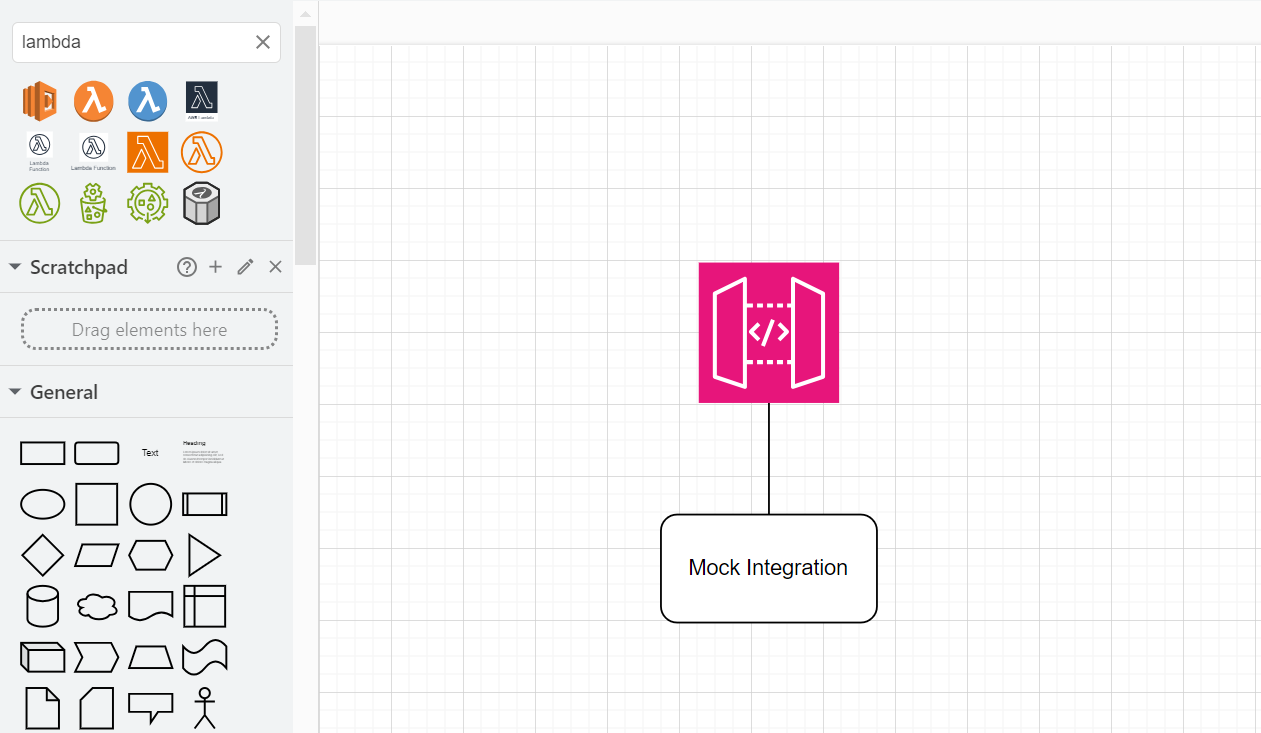Clear the lambda search text

(263, 42)
